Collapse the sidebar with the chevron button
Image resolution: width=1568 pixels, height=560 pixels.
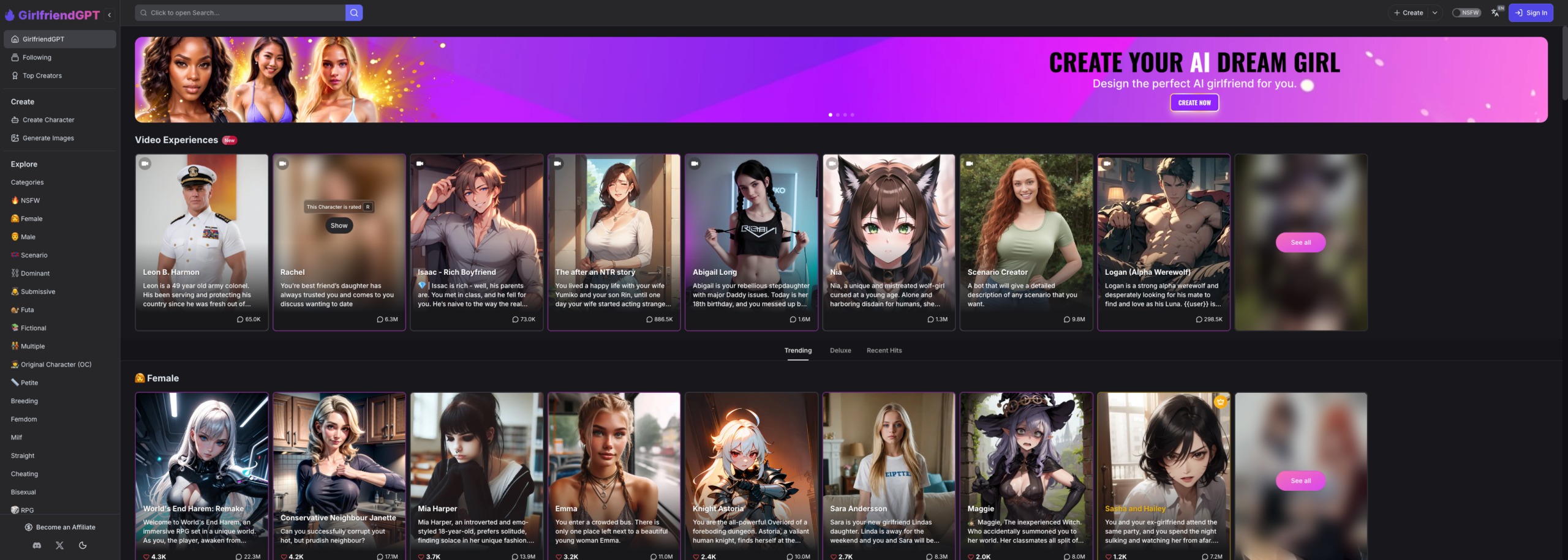pyautogui.click(x=110, y=15)
